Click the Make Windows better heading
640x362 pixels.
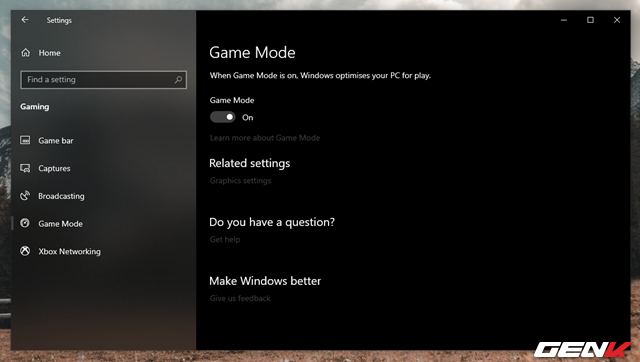point(265,281)
